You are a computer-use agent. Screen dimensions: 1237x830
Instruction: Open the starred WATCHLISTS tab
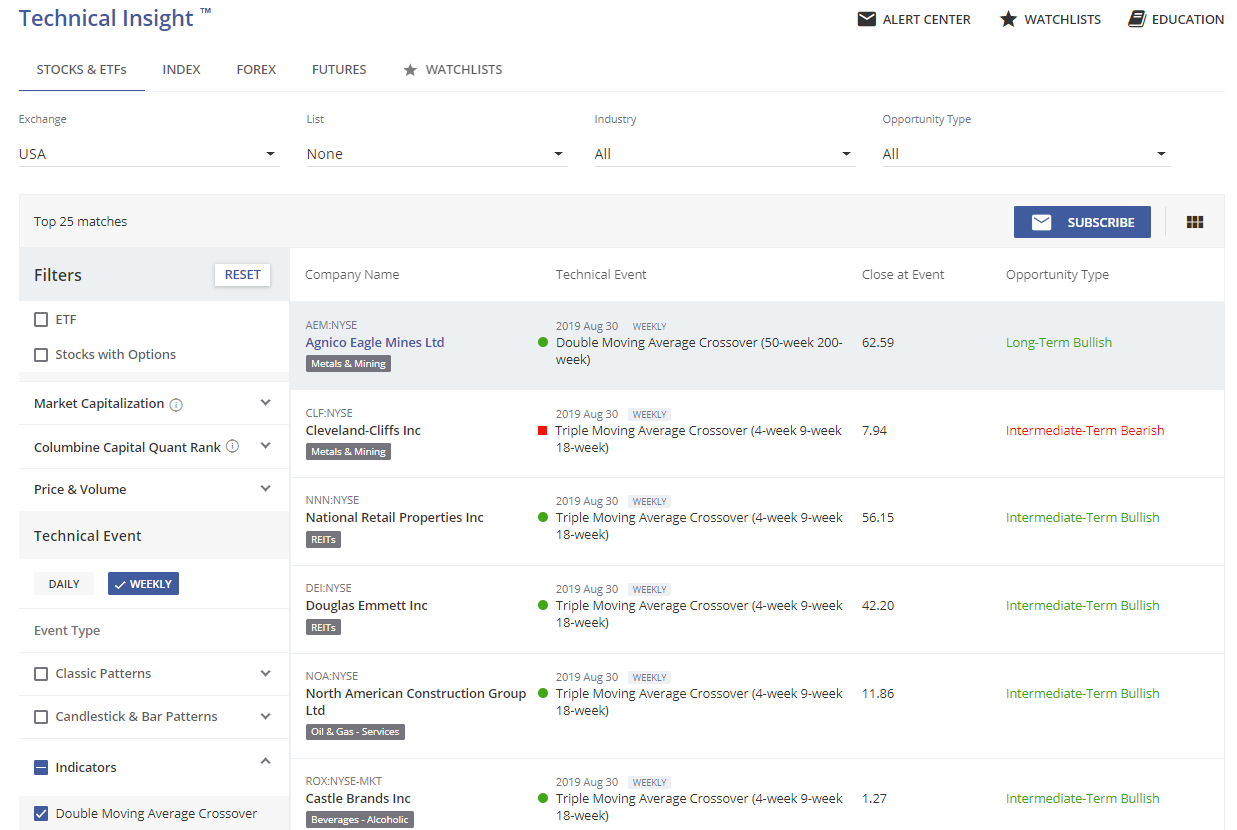click(453, 70)
